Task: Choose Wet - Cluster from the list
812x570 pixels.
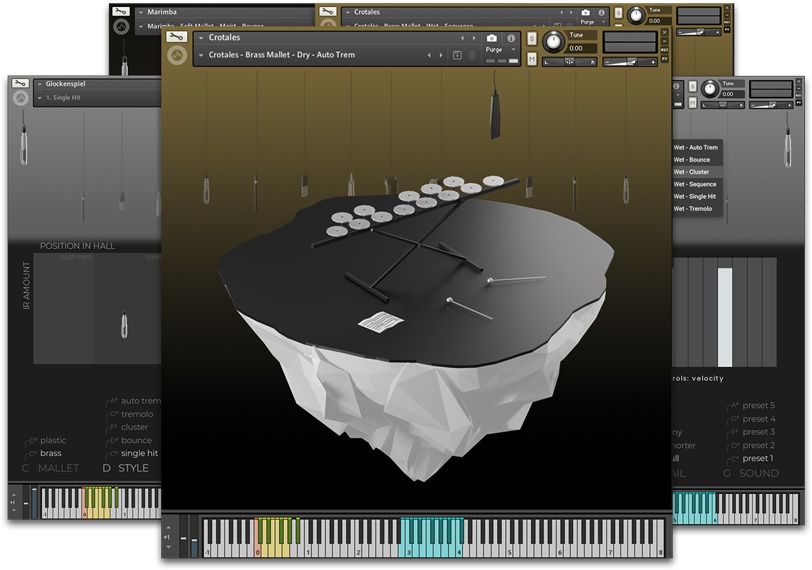Action: (x=691, y=172)
